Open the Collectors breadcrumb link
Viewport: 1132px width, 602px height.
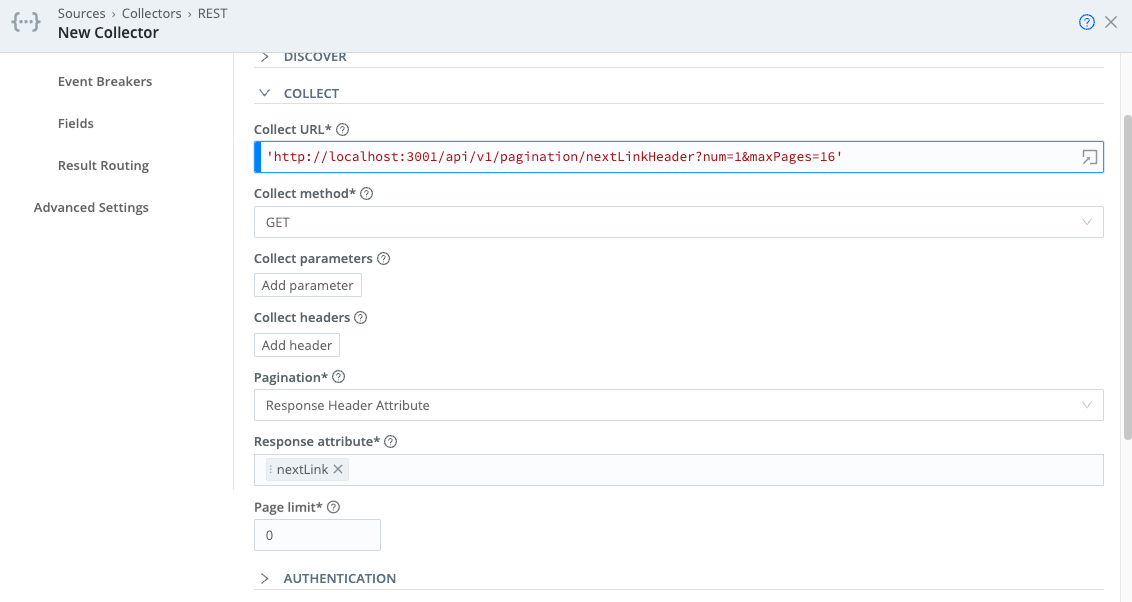coord(152,13)
